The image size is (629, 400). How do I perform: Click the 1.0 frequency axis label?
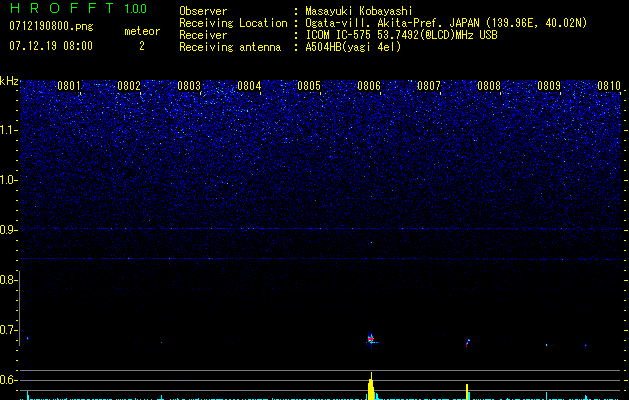pos(8,180)
